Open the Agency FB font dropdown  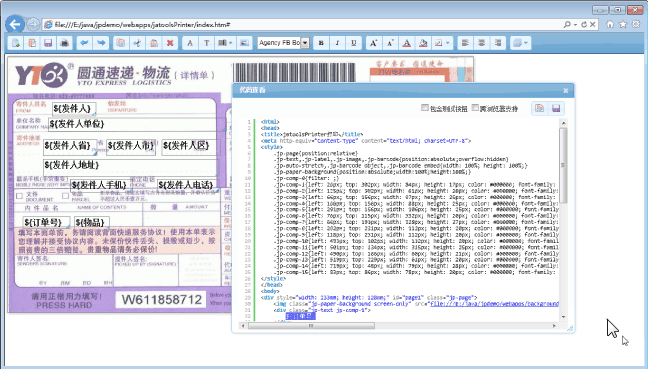[305, 43]
